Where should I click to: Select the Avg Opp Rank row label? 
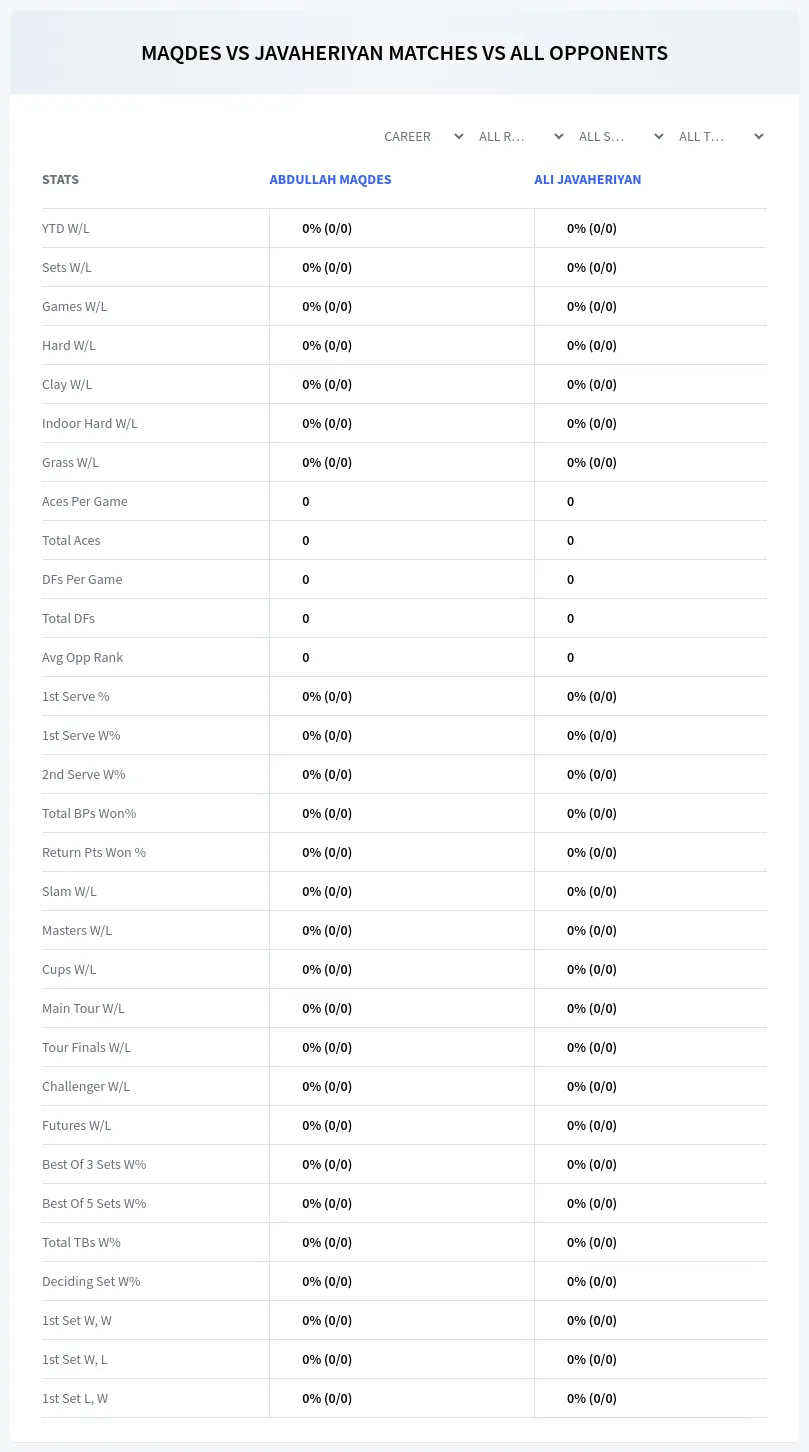click(x=83, y=657)
